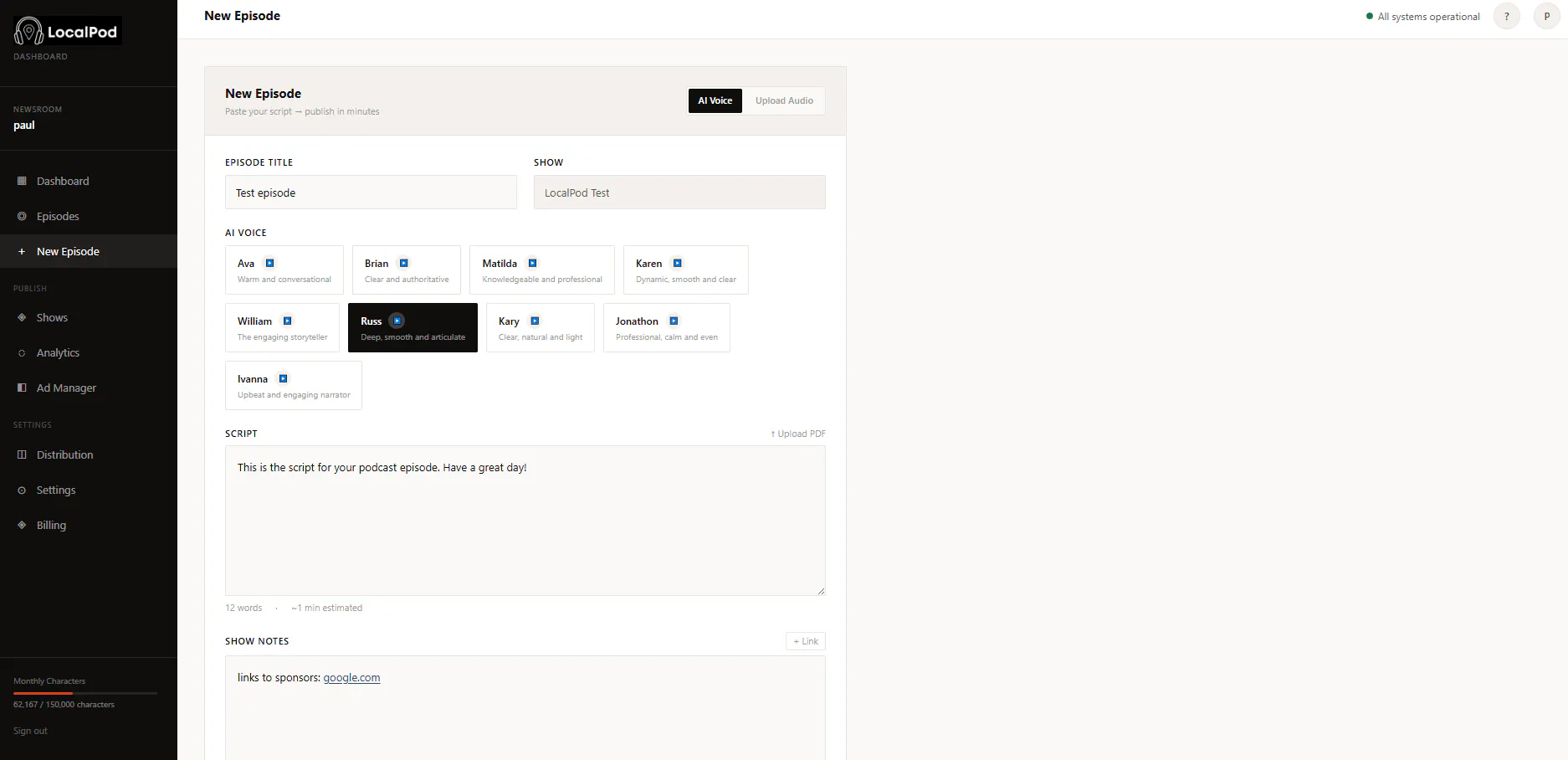This screenshot has width=1568, height=760.
Task: Click the Distribution panel icon
Action: coord(22,454)
